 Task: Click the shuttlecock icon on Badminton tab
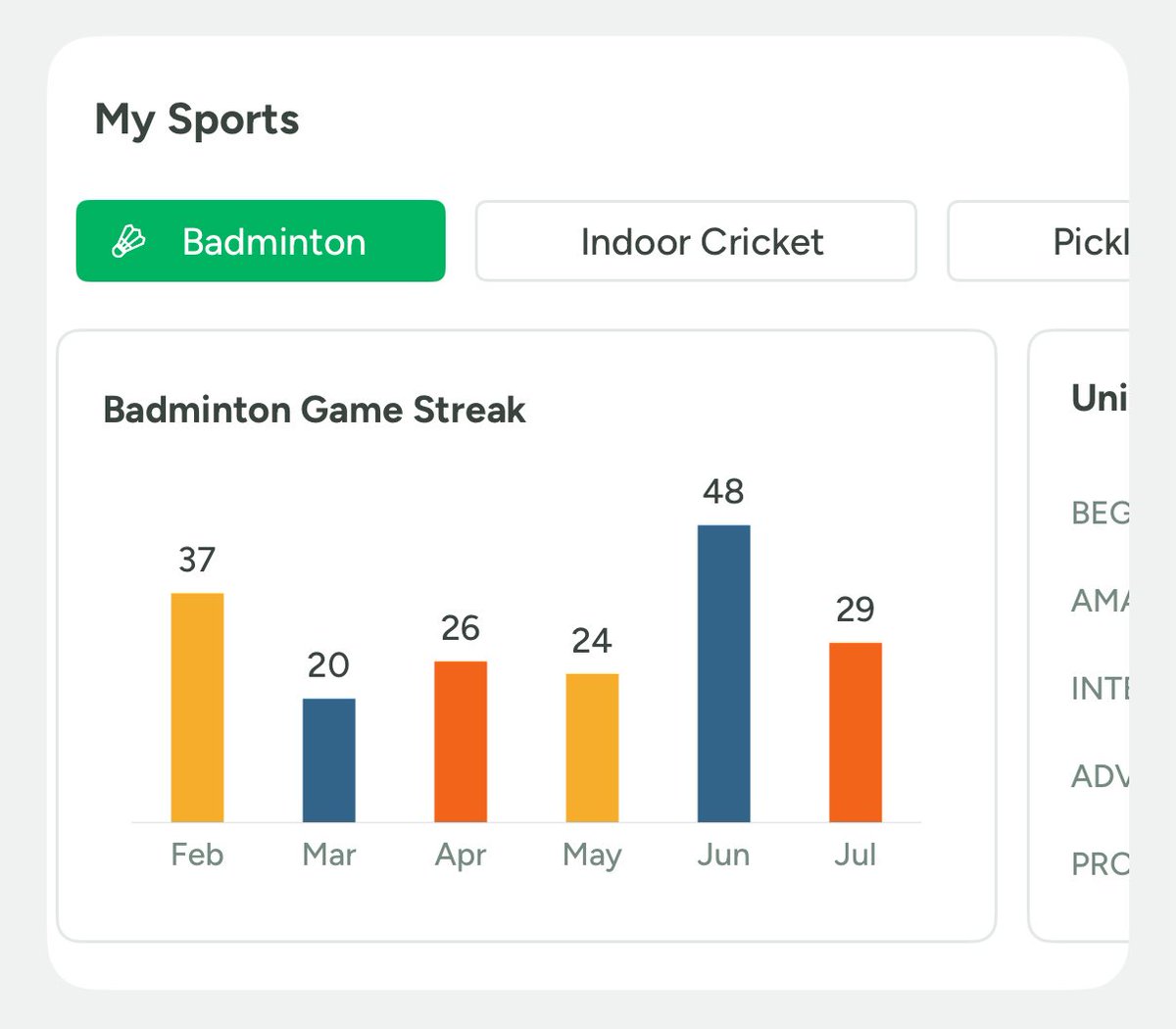(128, 241)
